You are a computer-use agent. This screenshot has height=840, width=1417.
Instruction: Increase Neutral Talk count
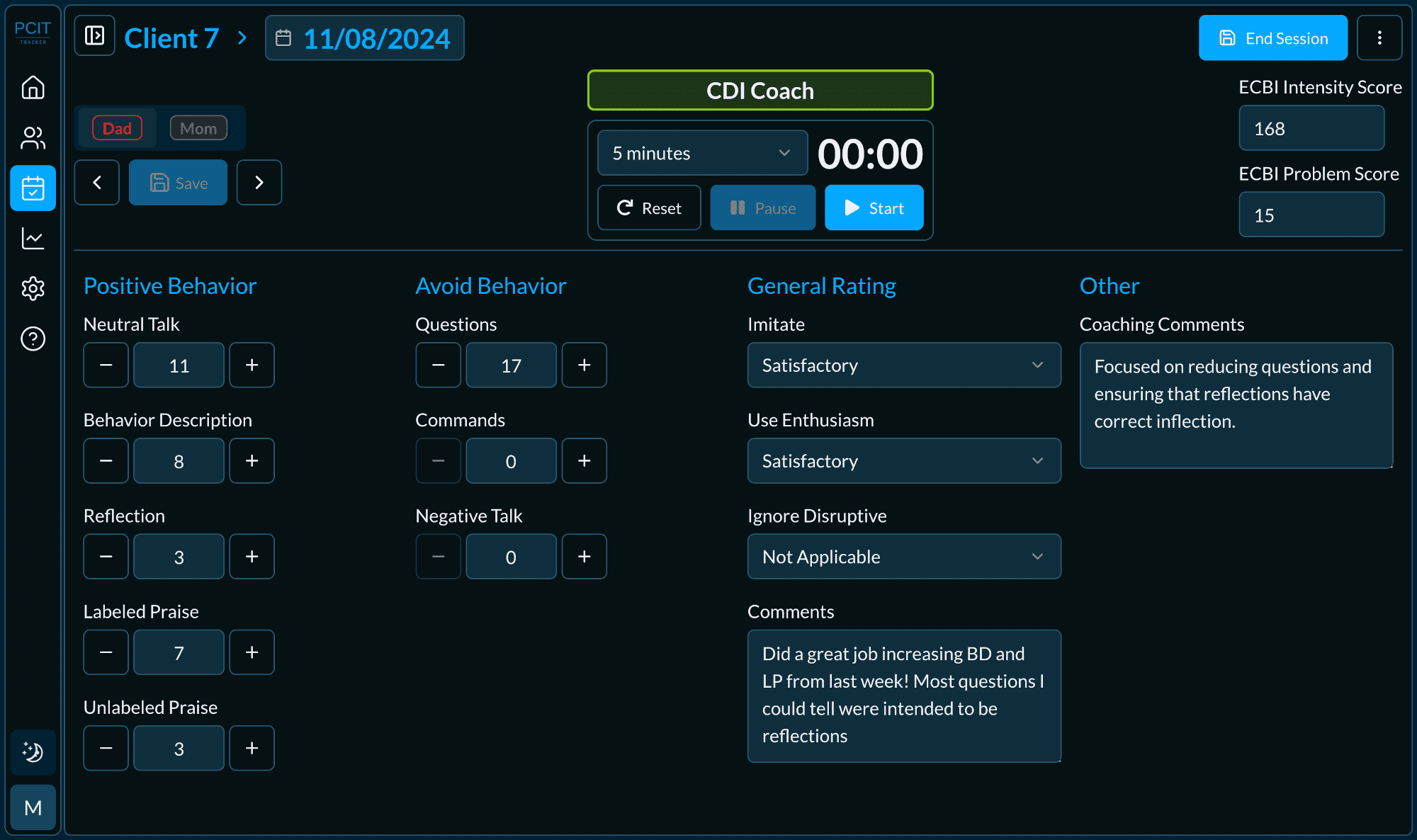pos(252,365)
